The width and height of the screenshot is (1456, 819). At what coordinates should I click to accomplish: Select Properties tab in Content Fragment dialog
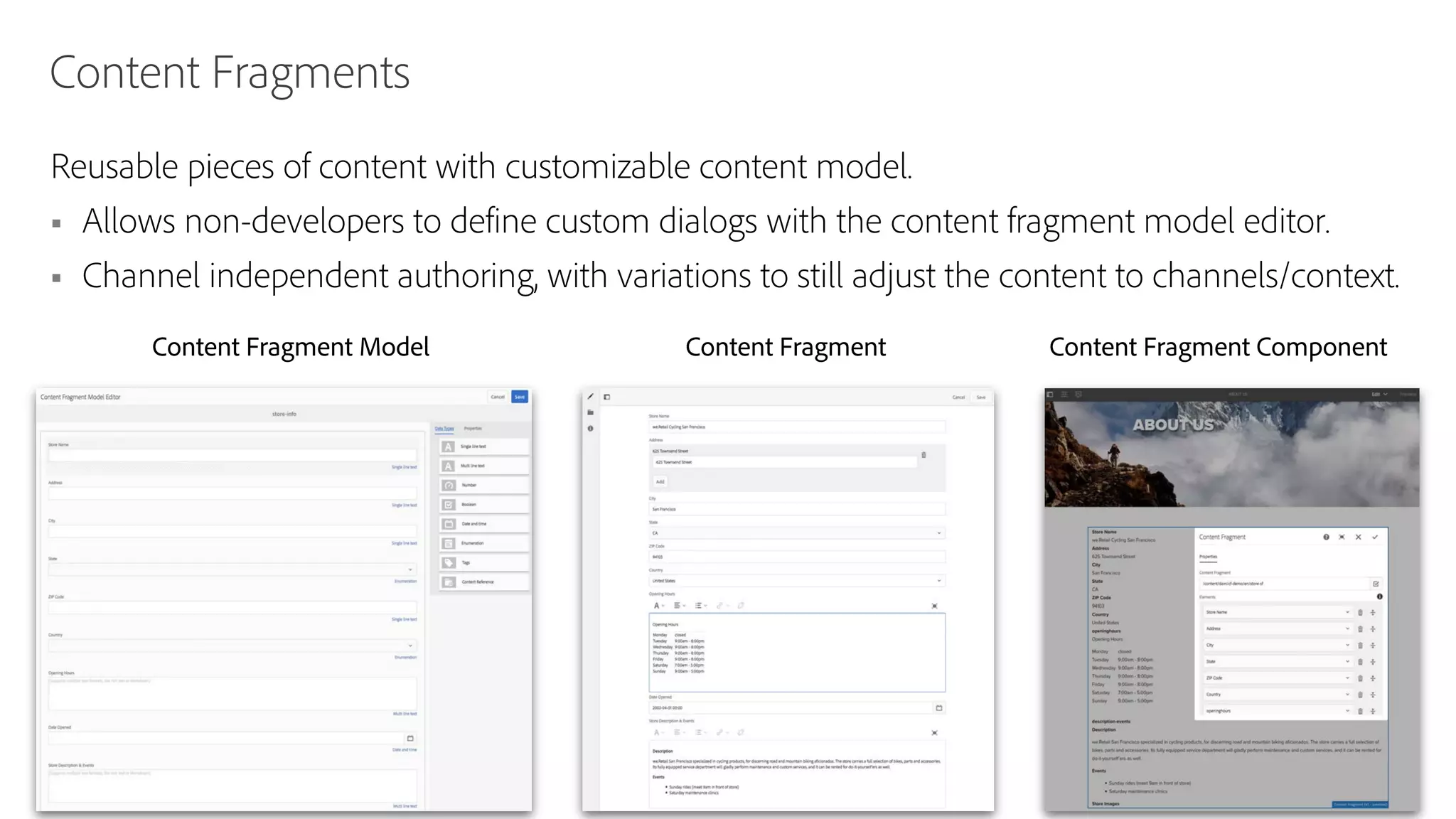tap(1209, 557)
